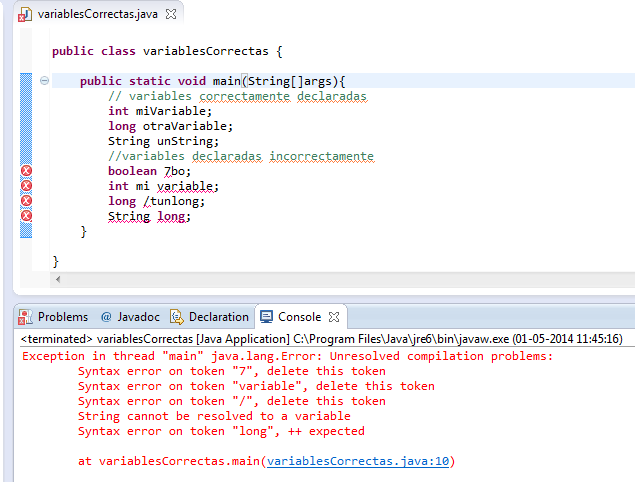
Task: Select the Console tab
Action: pos(299,317)
